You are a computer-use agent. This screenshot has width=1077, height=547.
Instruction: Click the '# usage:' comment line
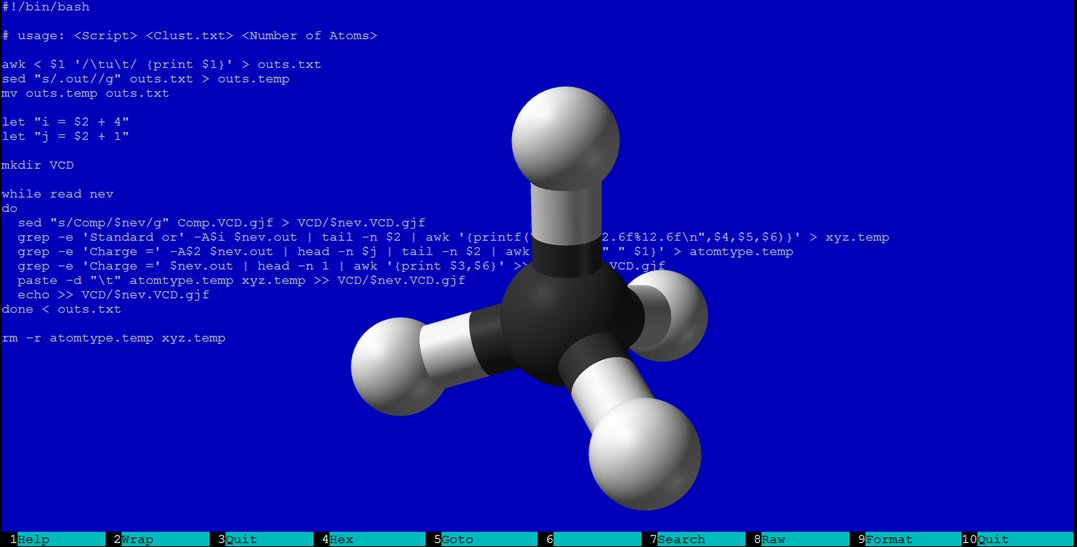click(189, 36)
